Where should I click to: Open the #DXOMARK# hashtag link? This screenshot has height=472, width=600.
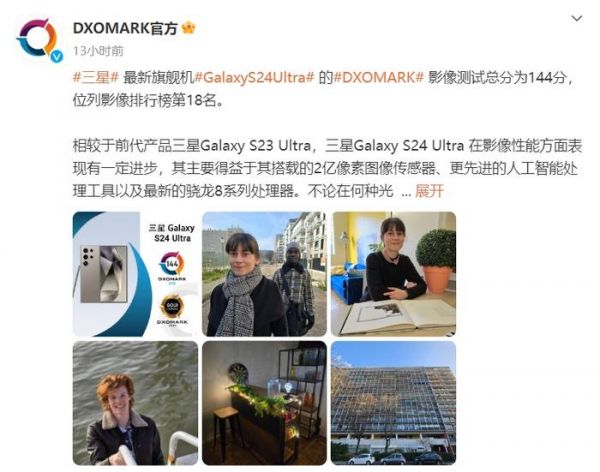click(x=379, y=78)
